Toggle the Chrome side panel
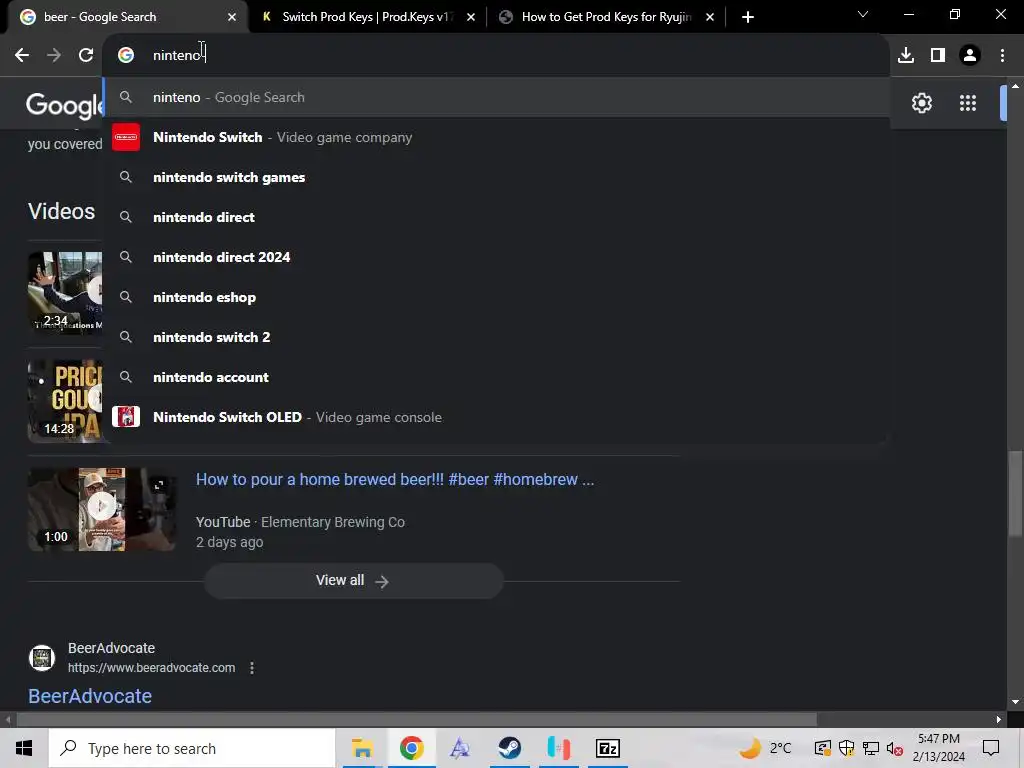 938,55
